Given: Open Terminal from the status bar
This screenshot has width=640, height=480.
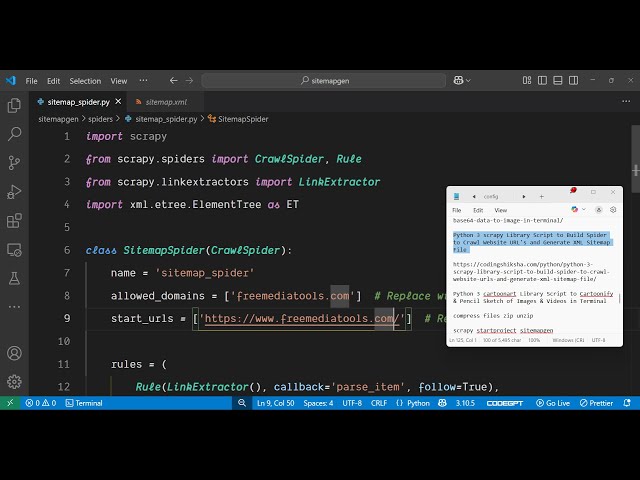Looking at the screenshot, I should (84, 403).
